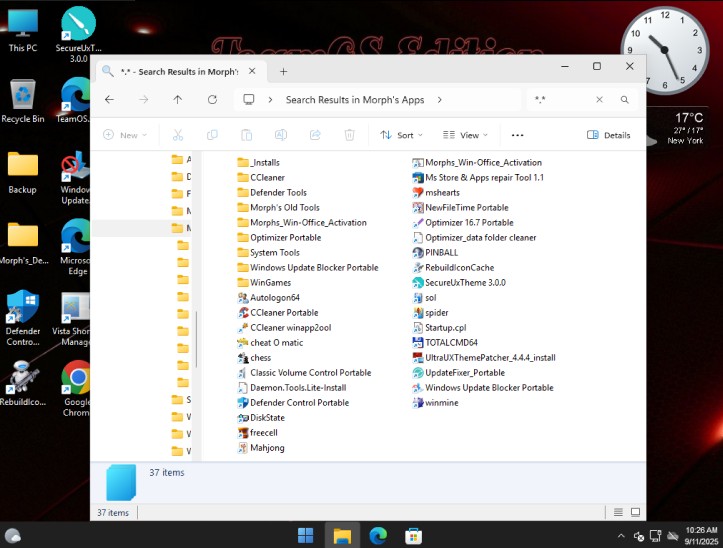The height and width of the screenshot is (548, 723).
Task: Select the freecell file
Action: (x=257, y=433)
